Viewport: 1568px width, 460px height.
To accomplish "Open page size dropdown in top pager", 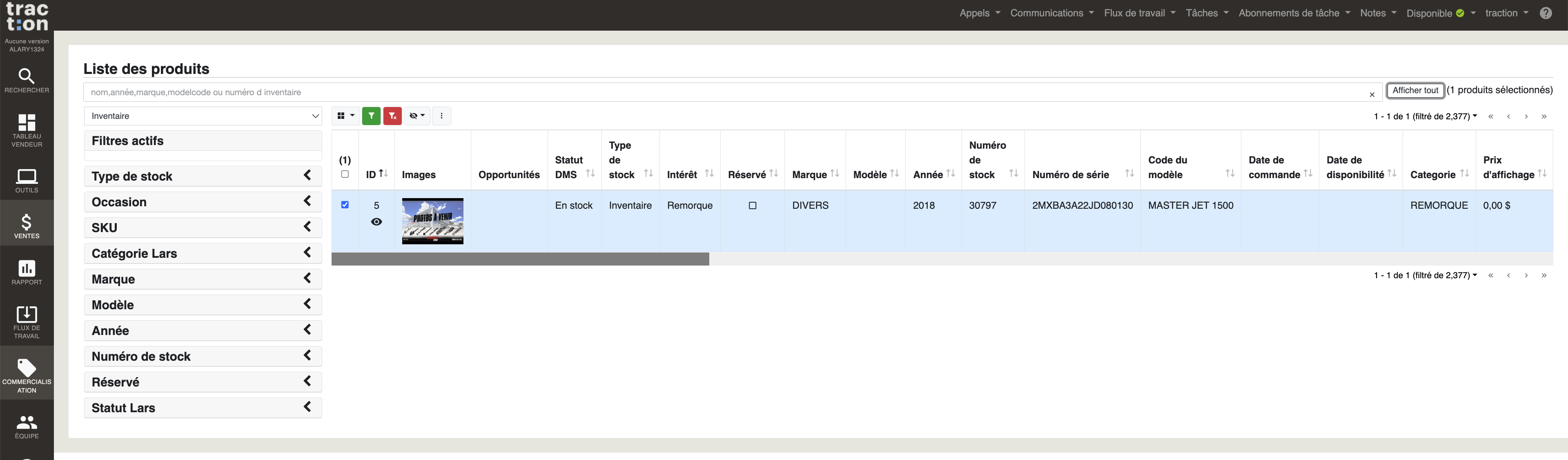I will (1425, 116).
